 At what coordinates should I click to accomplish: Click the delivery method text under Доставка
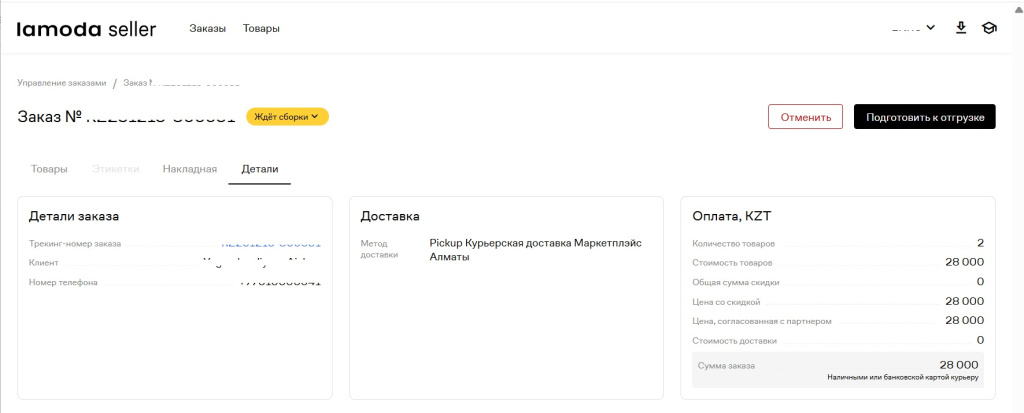(535, 249)
